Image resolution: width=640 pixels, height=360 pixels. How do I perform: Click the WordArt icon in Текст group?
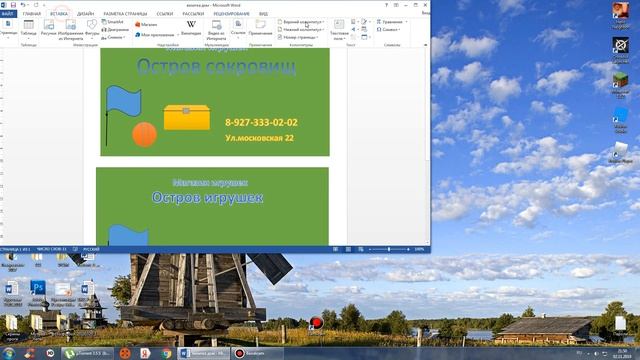(x=353, y=29)
